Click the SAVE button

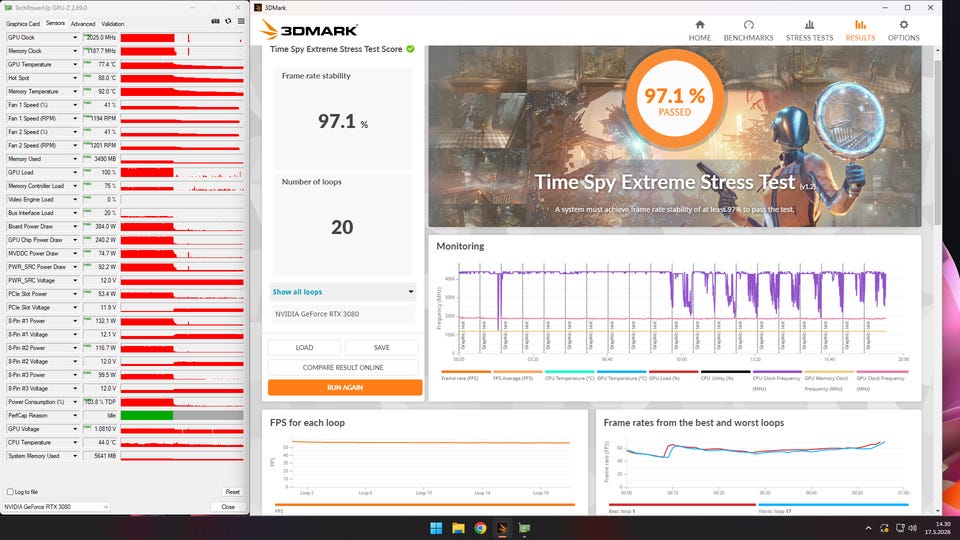(x=381, y=347)
